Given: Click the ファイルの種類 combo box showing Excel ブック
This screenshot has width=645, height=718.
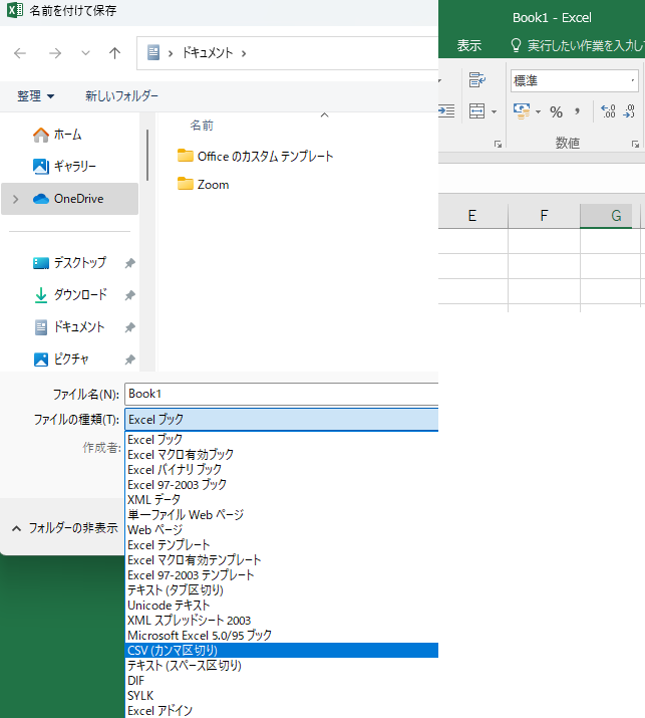Looking at the screenshot, I should [x=281, y=419].
